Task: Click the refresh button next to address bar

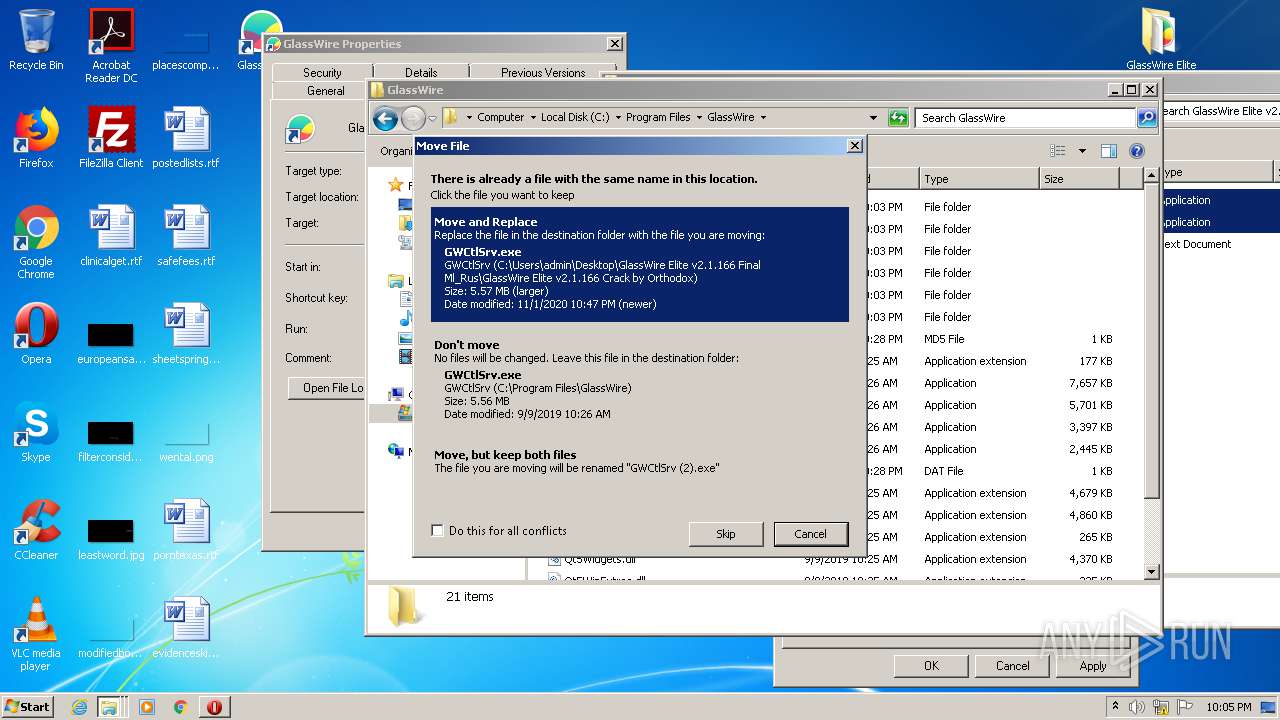Action: pyautogui.click(x=898, y=118)
